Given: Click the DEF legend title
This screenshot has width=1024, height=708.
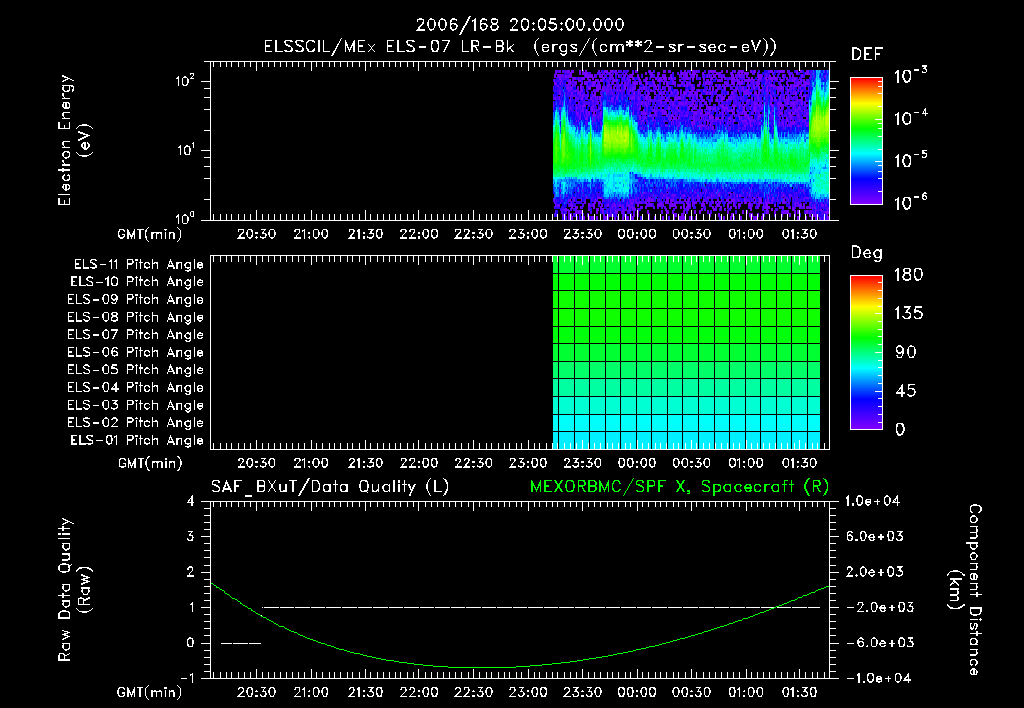Looking at the screenshot, I should (x=867, y=55).
